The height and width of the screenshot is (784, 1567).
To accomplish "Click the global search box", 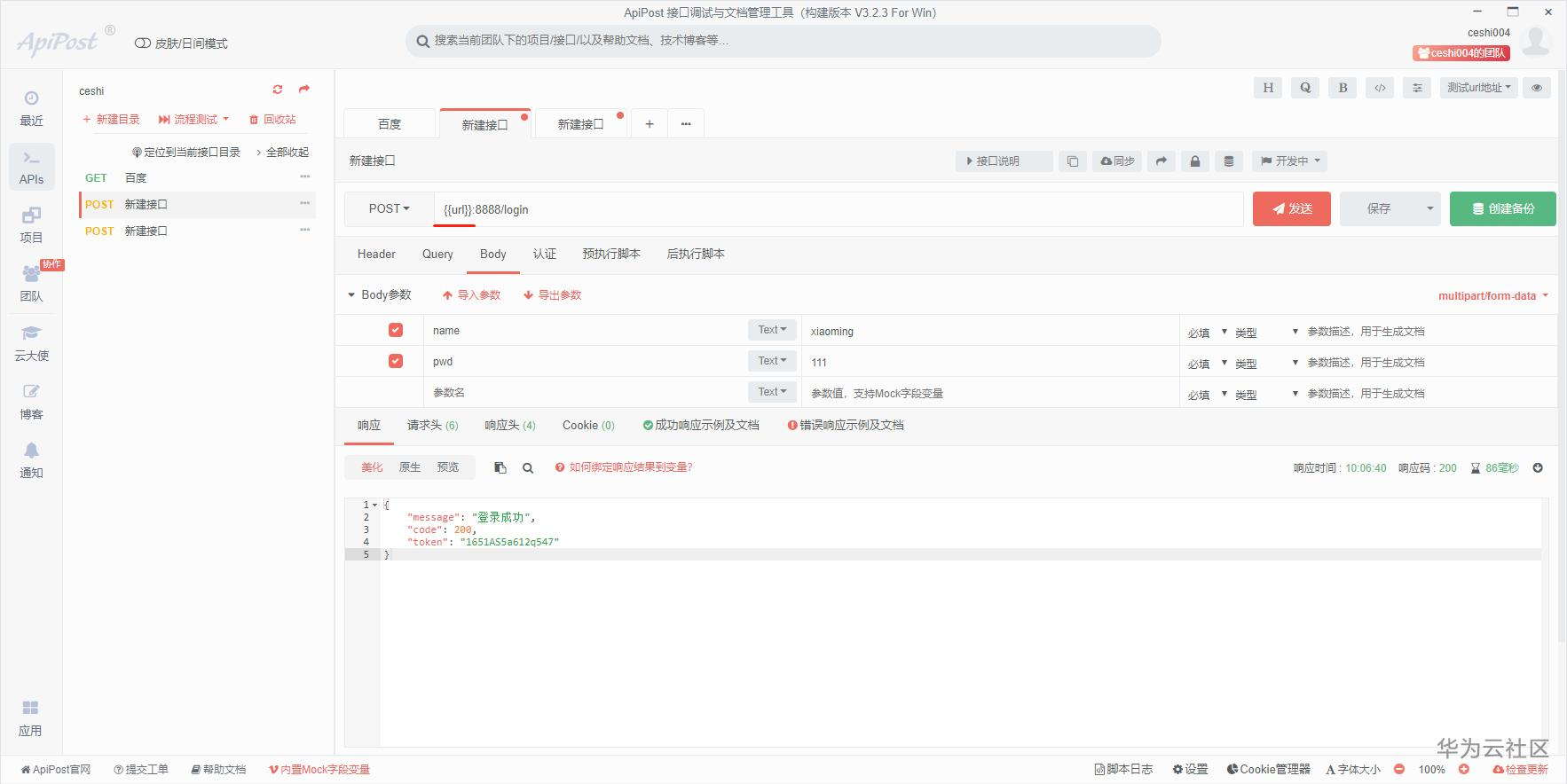I will point(783,41).
